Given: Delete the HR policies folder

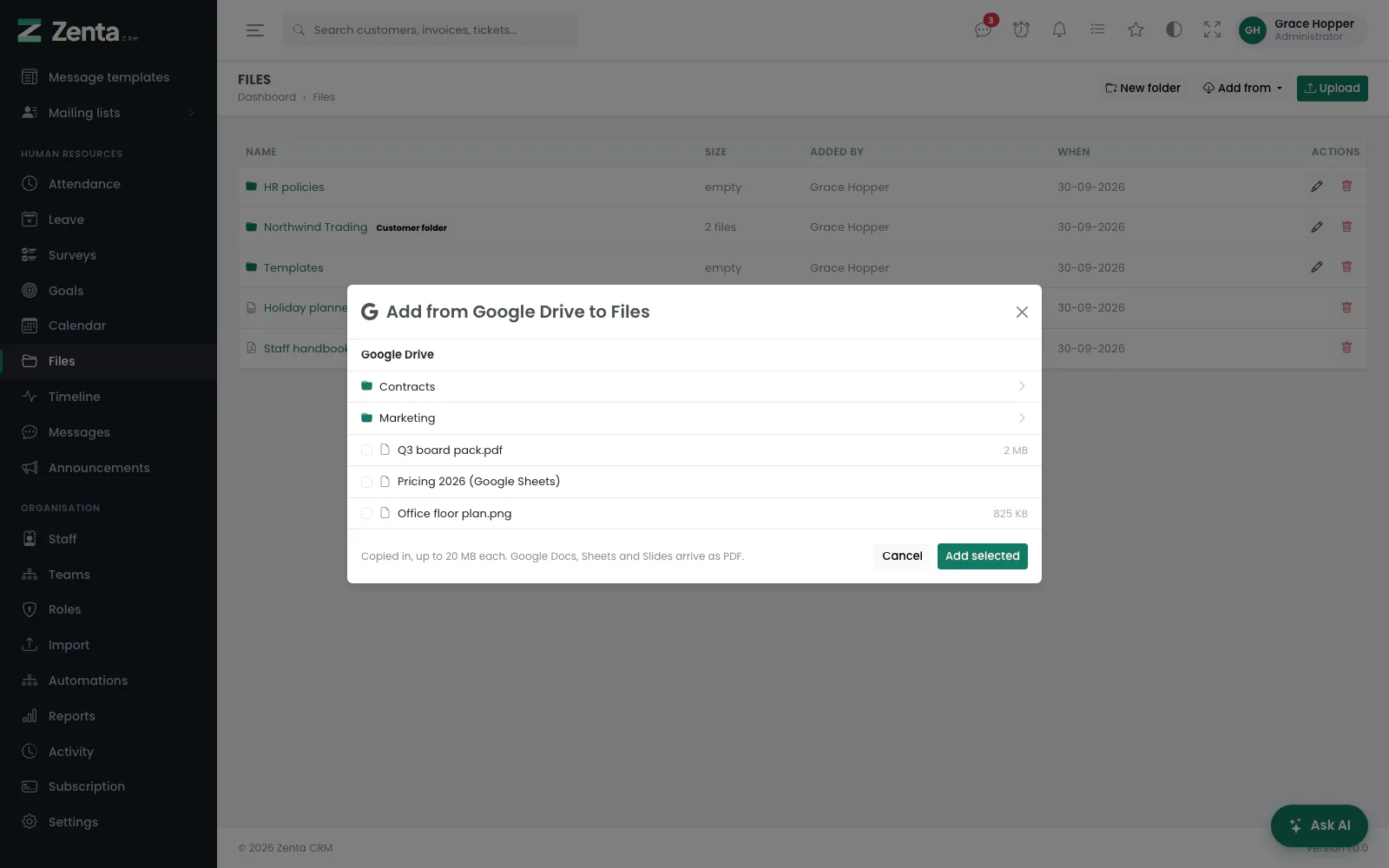Looking at the screenshot, I should point(1346,187).
